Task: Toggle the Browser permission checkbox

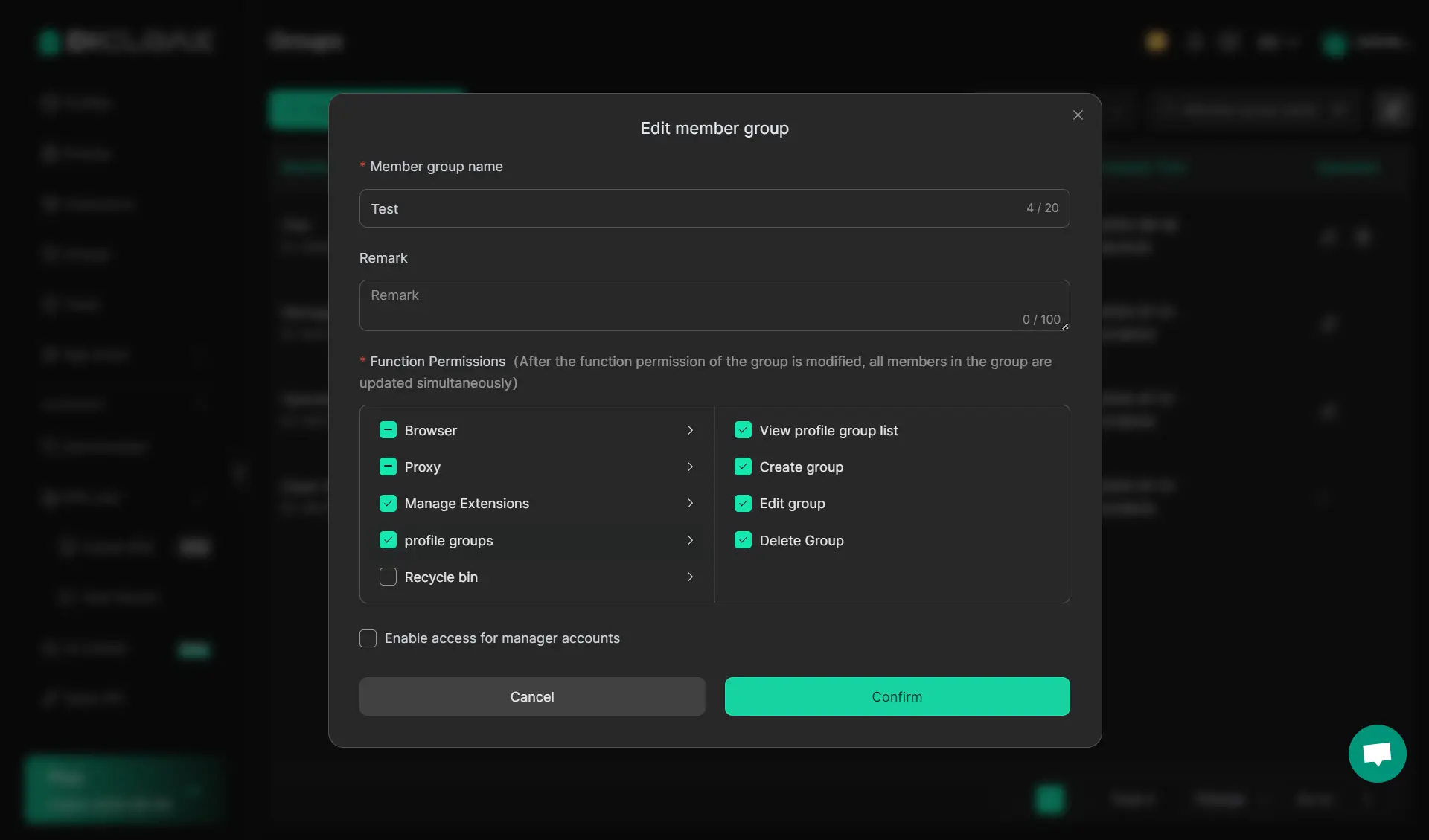Action: point(388,430)
